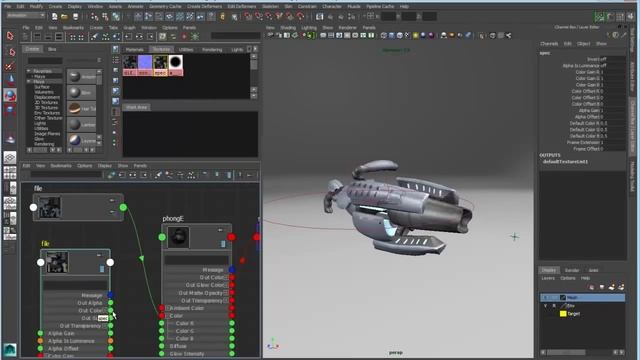Click the Clear Graph icon in Hypershade toolbar
This screenshot has height=360, width=640.
pos(94,37)
